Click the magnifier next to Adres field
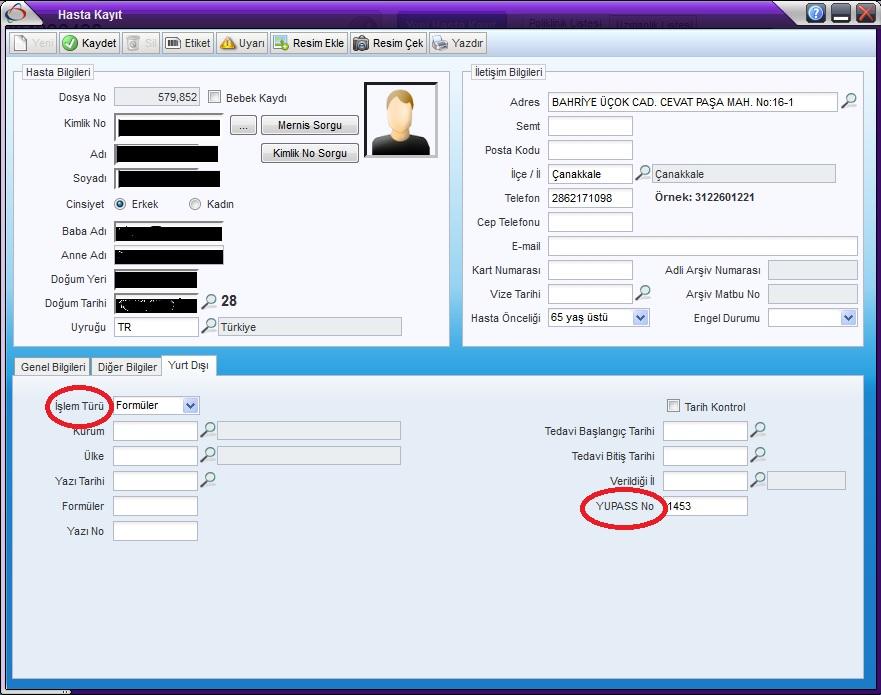 tap(848, 101)
